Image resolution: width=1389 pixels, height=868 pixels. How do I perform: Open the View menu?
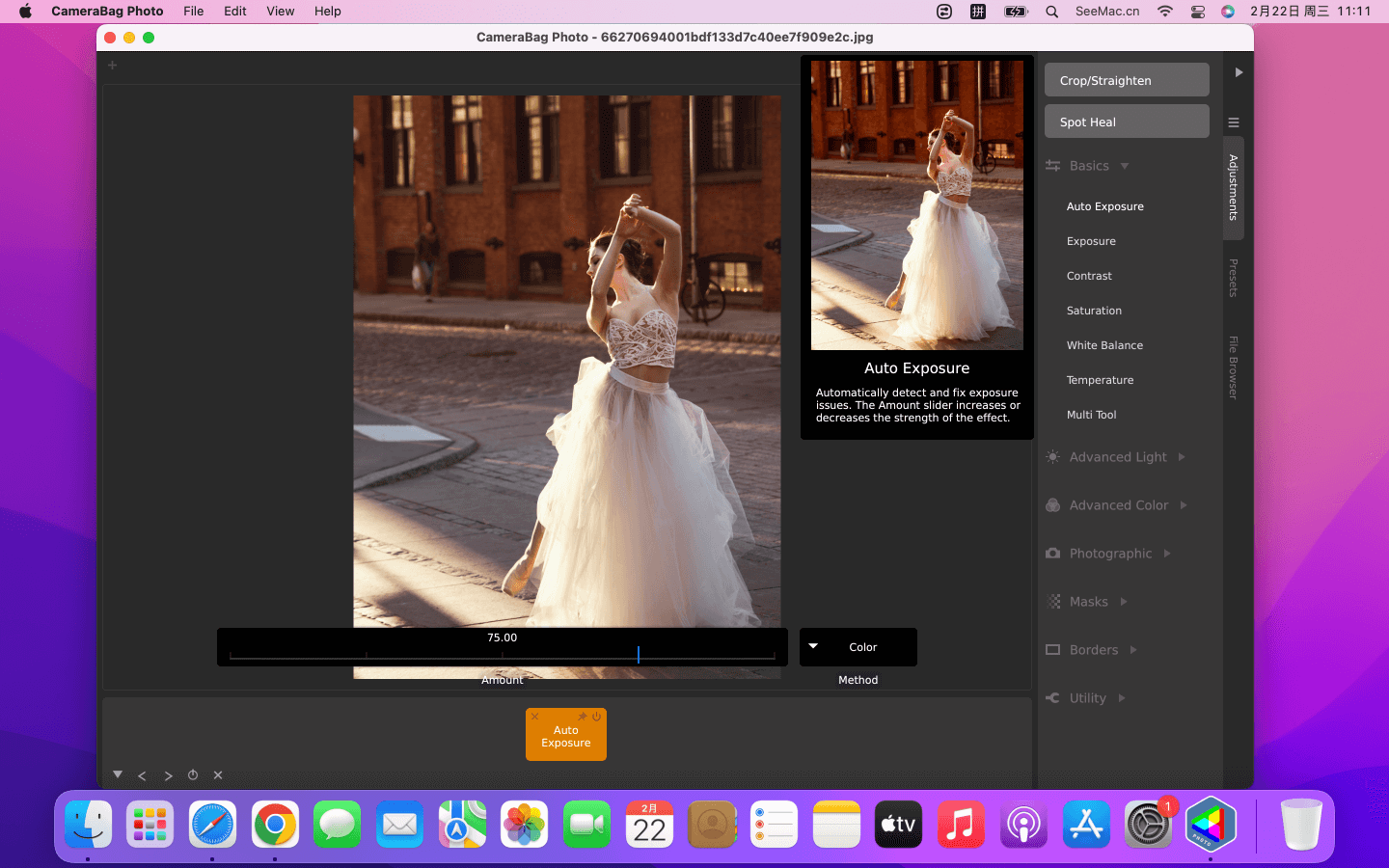click(x=280, y=11)
